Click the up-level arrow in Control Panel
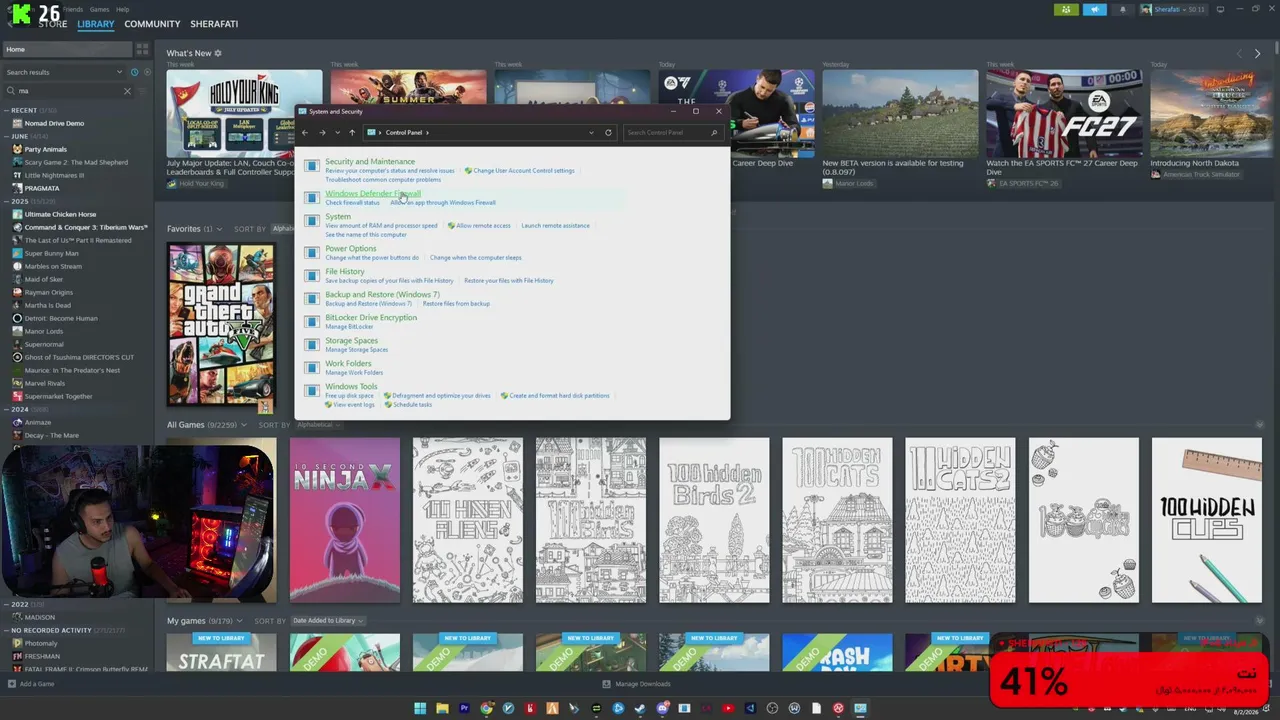 (352, 132)
